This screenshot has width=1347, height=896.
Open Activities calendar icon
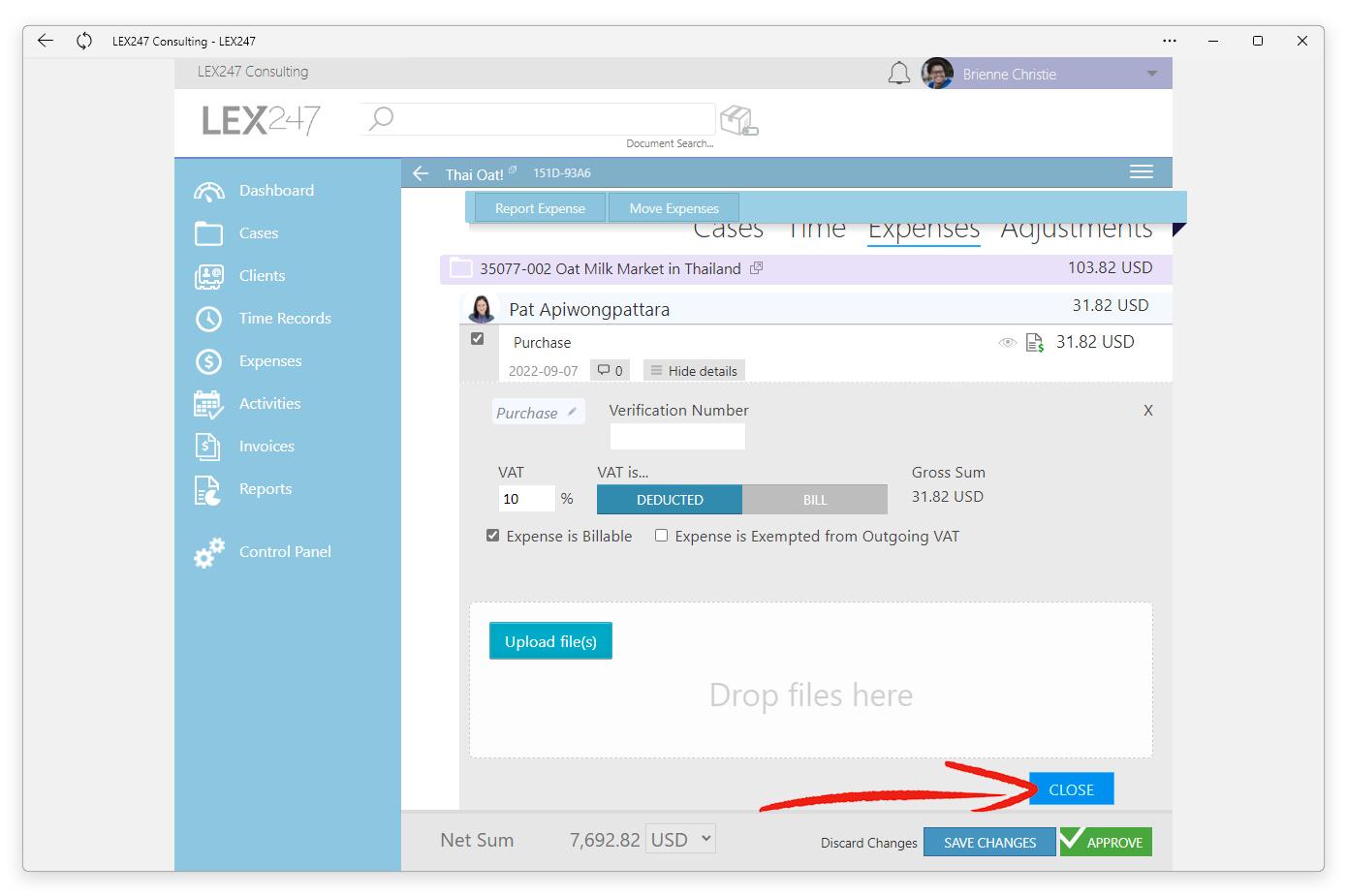(208, 404)
